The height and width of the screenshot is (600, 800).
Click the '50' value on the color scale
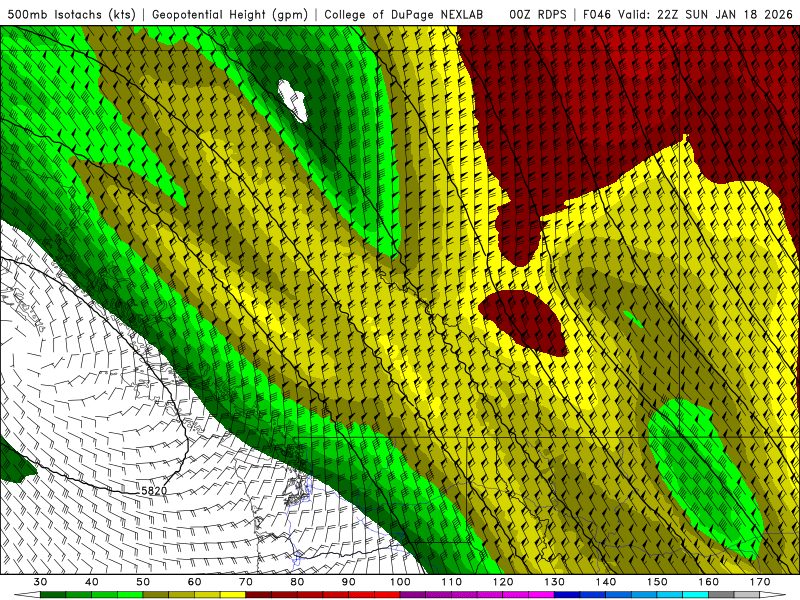click(x=143, y=582)
